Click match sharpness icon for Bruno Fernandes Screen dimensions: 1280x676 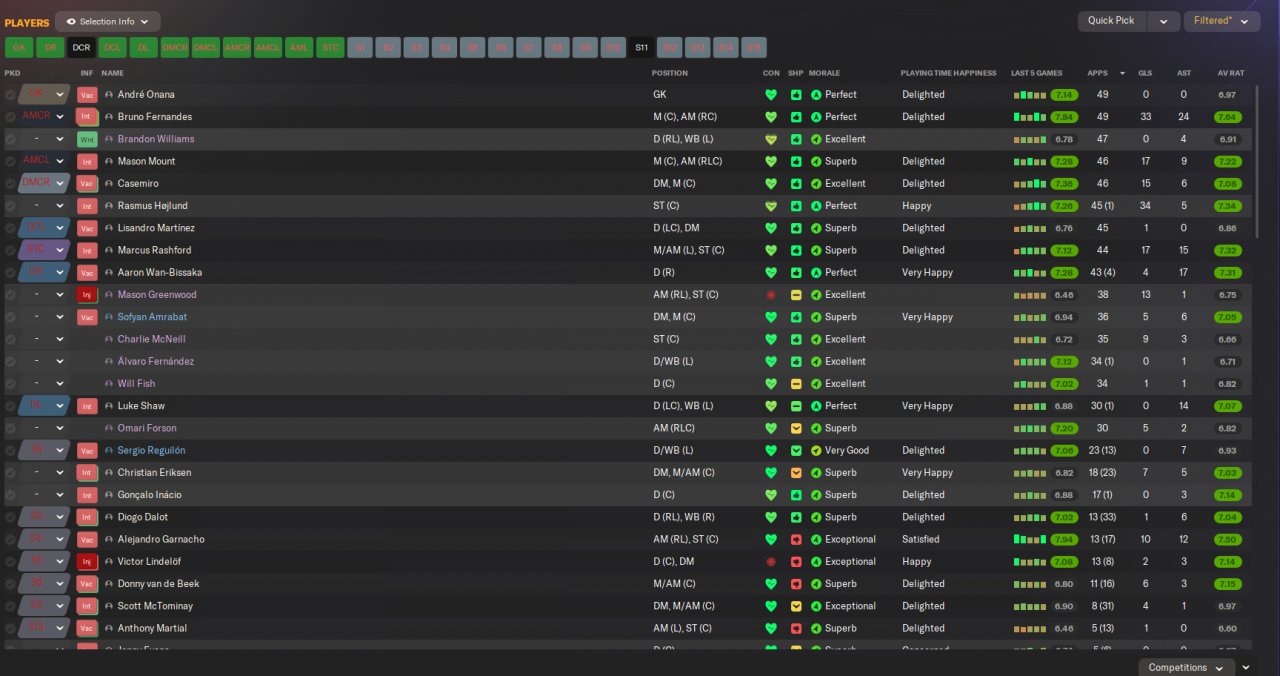point(796,117)
